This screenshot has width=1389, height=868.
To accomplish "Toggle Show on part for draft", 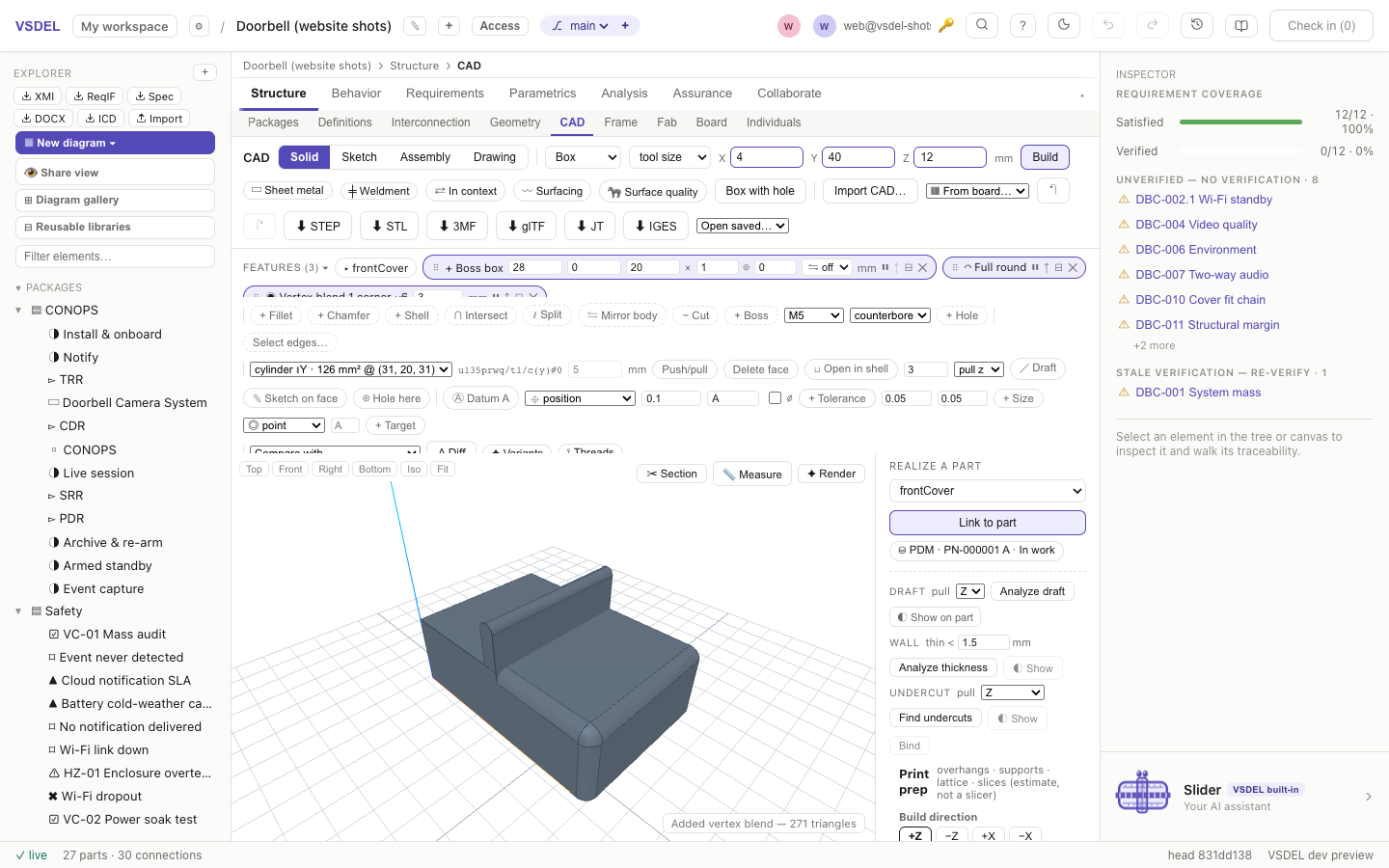I will tap(936, 617).
